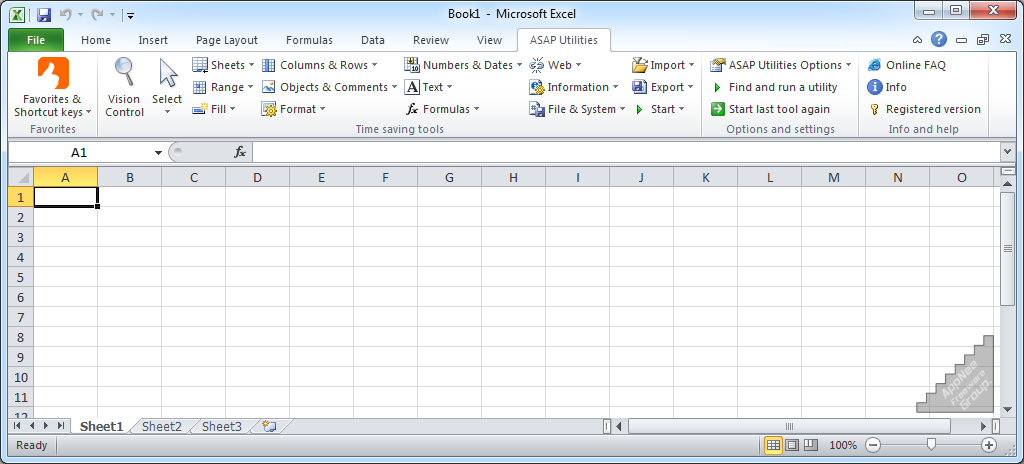Click inside the formula bar

click(x=626, y=153)
